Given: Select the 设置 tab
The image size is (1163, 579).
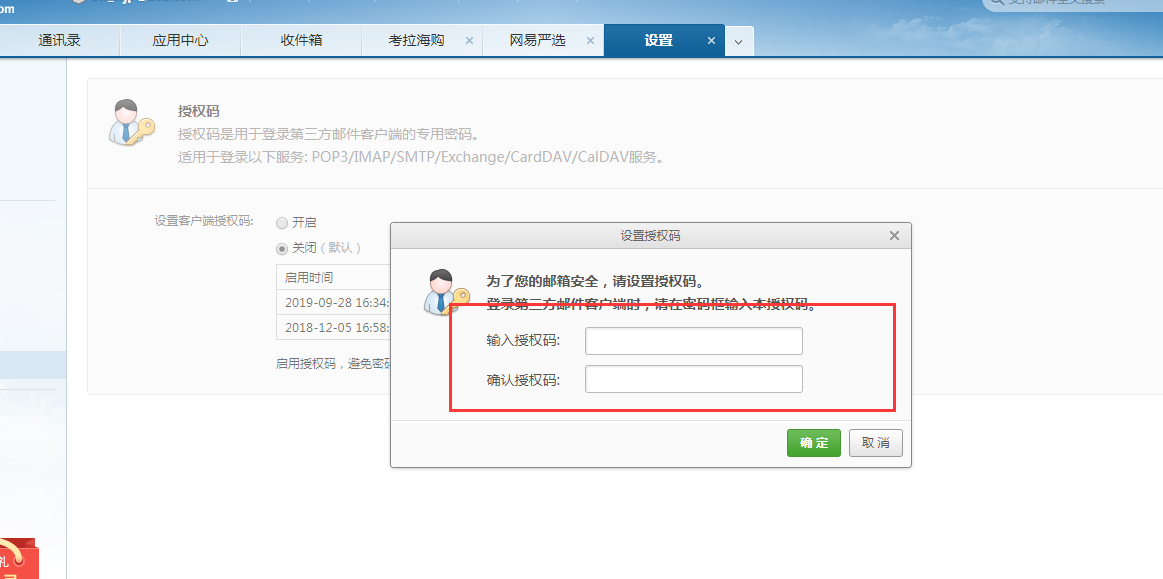Looking at the screenshot, I should pos(659,41).
